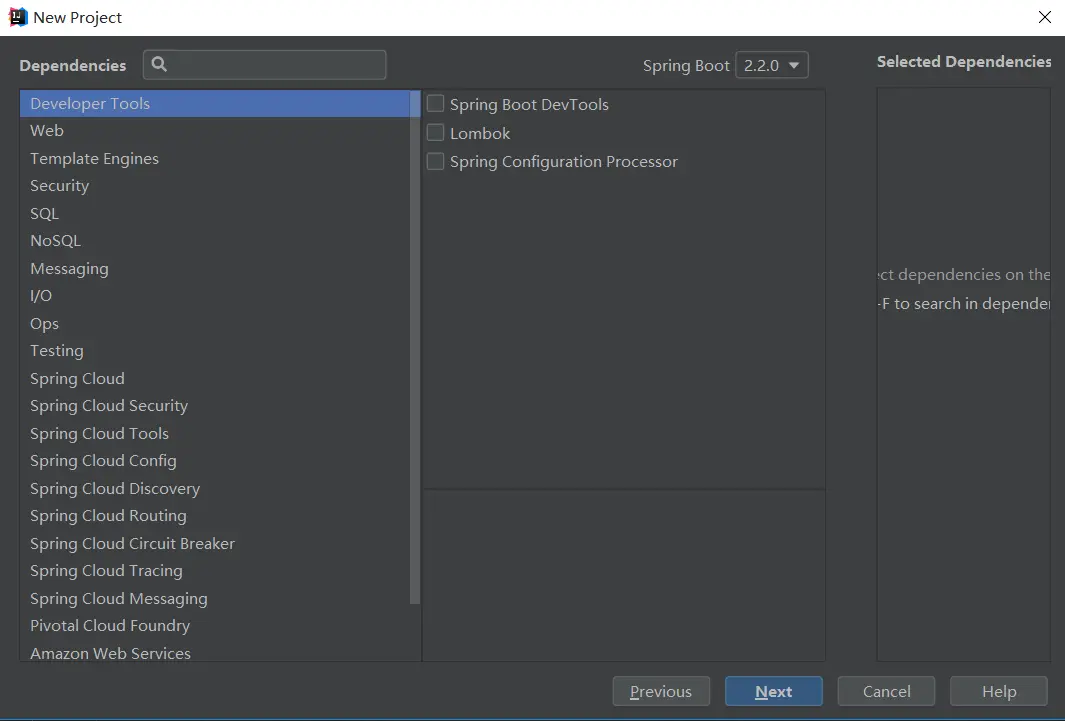This screenshot has width=1065, height=721.
Task: Choose the Security category
Action: pos(215,185)
